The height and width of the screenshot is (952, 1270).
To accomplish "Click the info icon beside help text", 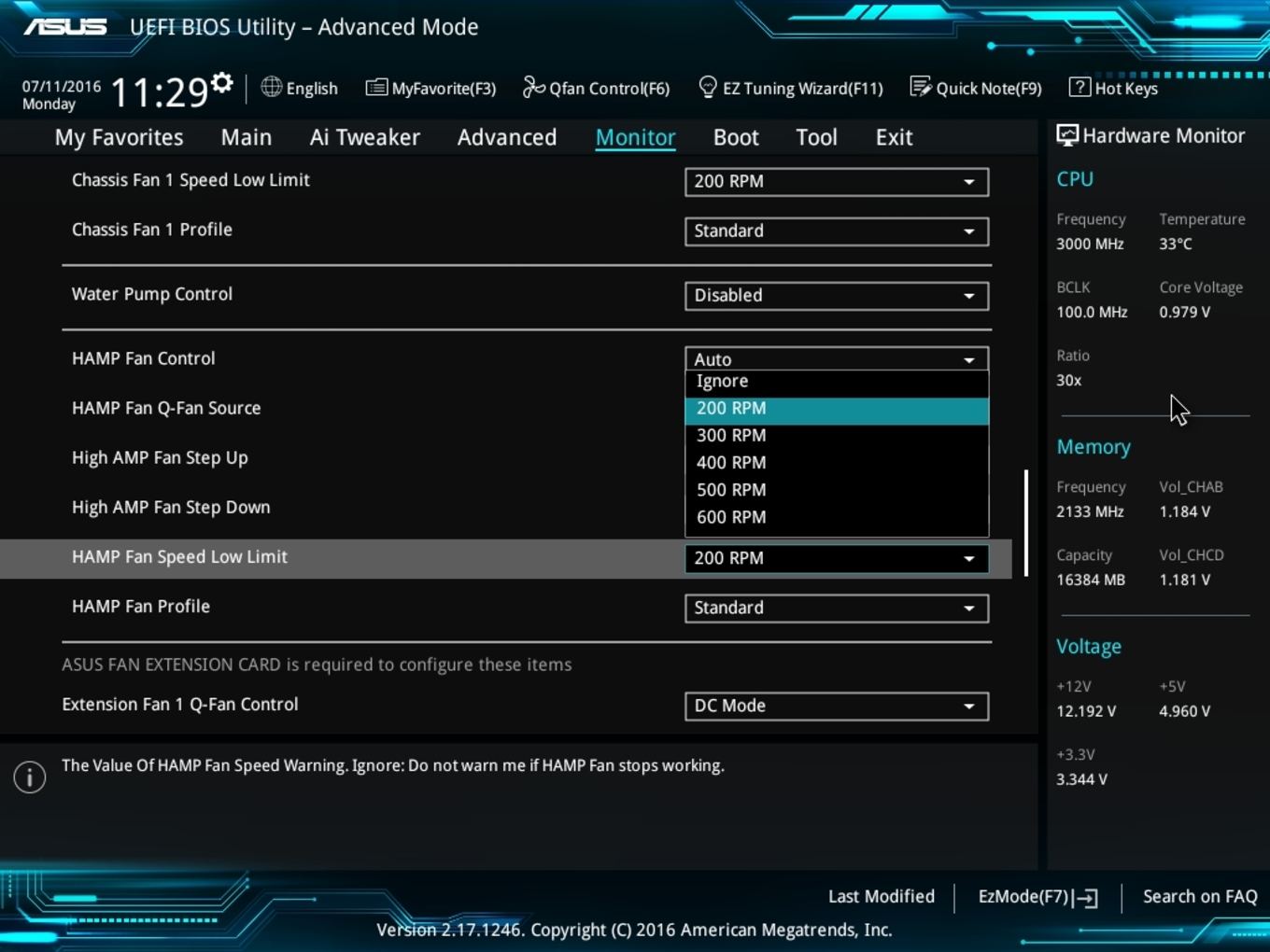I will click(x=30, y=777).
